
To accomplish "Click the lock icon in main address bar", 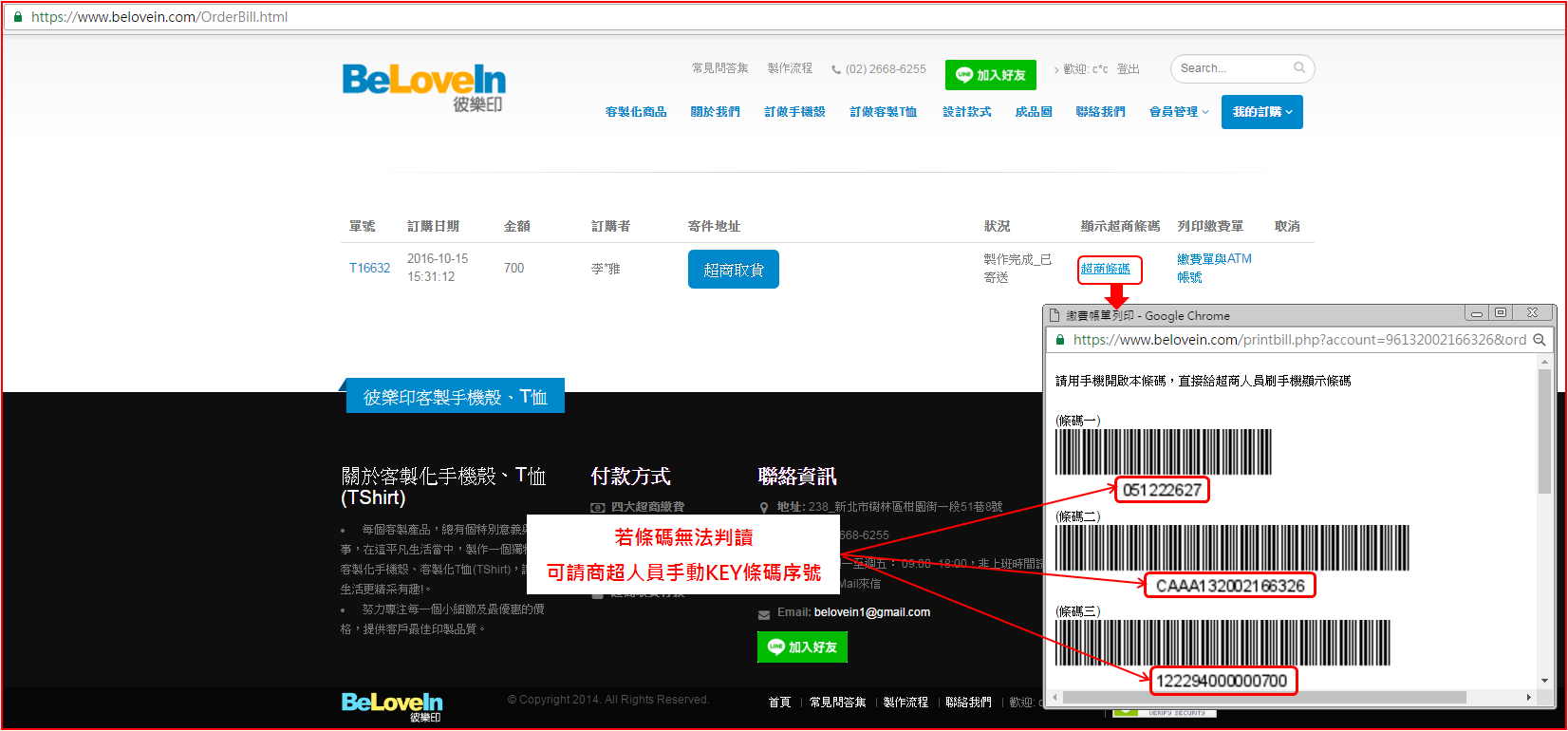I will click(18, 17).
